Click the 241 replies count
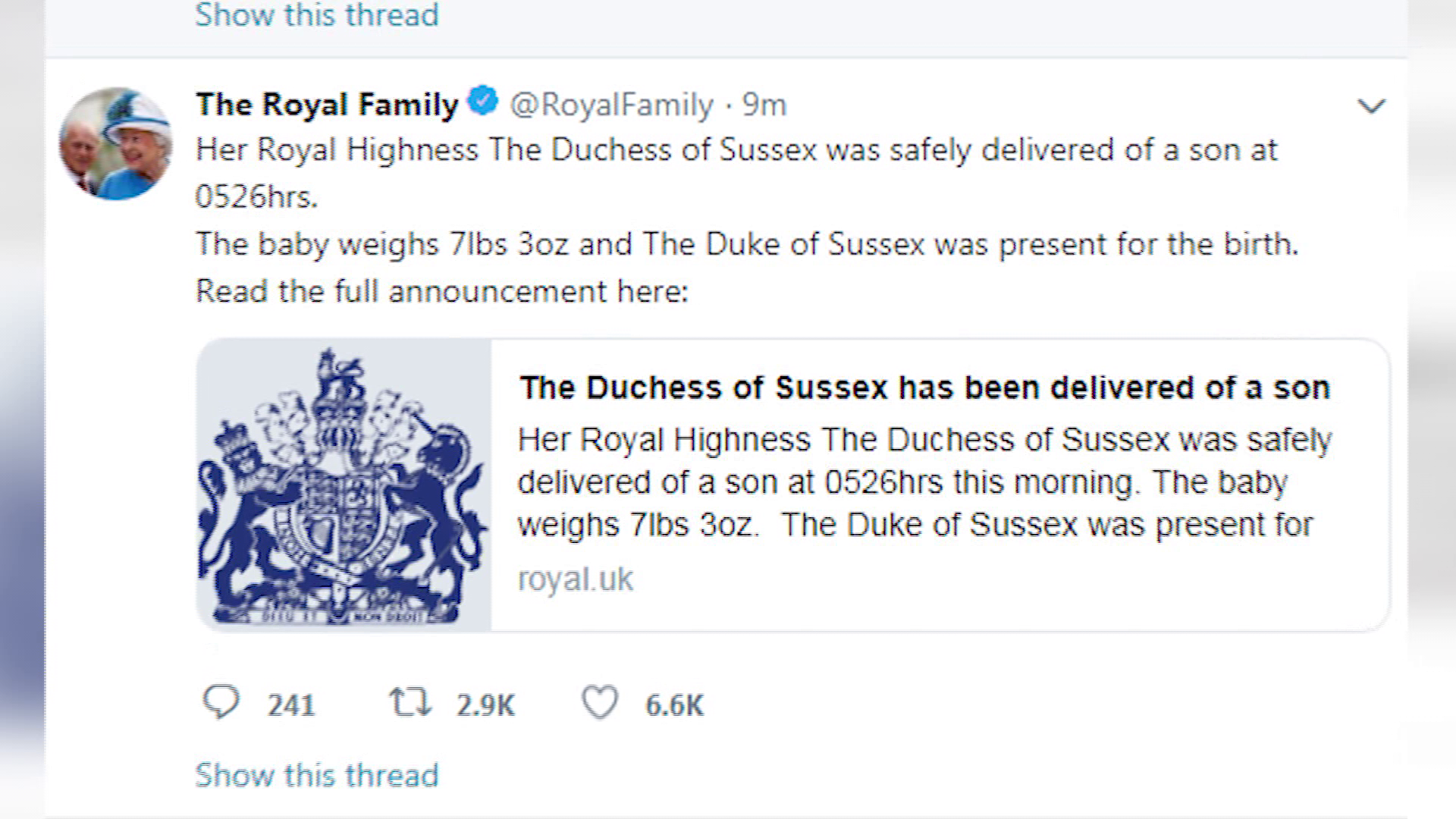This screenshot has width=1456, height=819. [x=290, y=705]
